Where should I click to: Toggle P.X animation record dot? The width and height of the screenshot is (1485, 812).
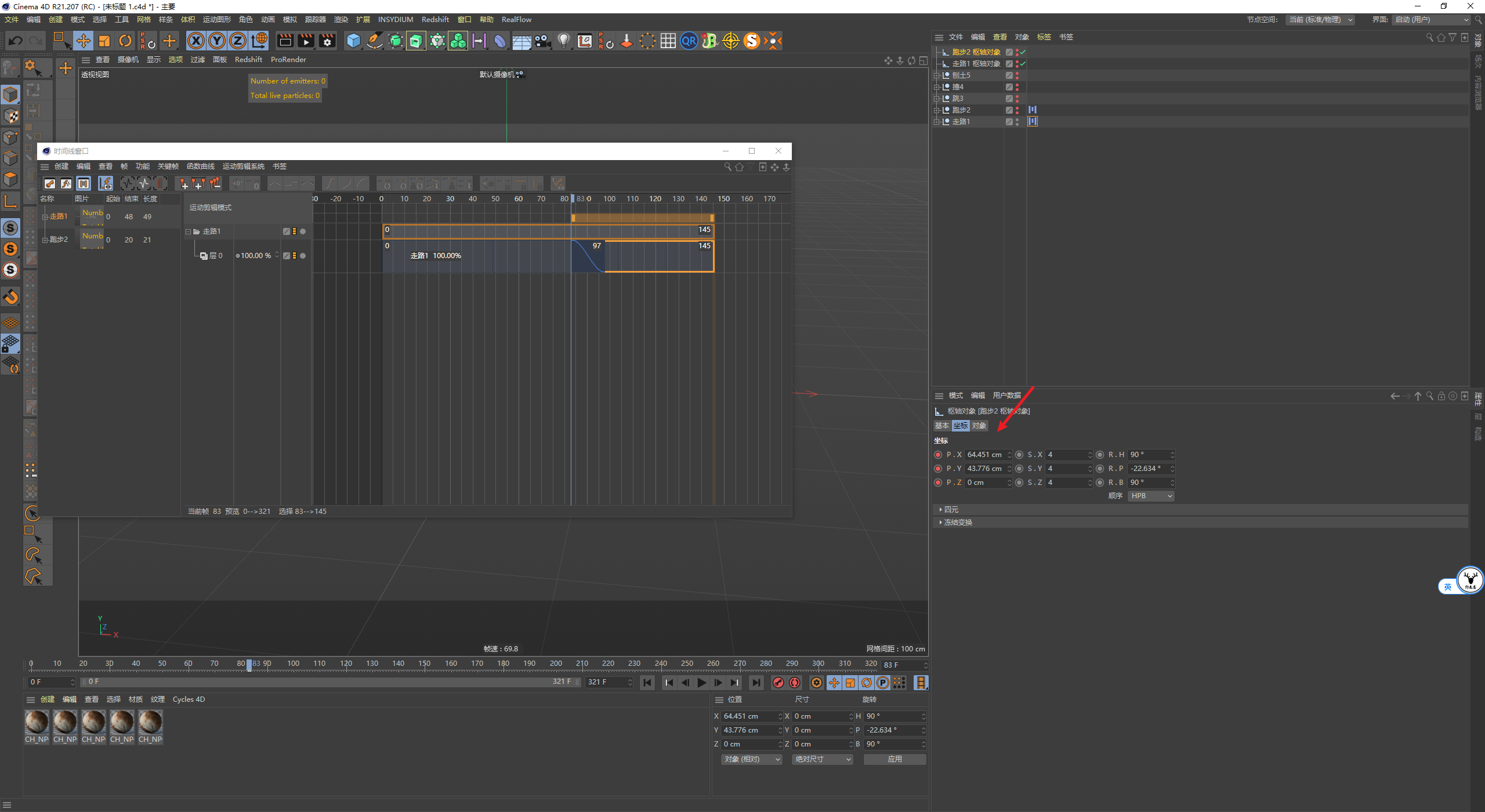point(938,455)
